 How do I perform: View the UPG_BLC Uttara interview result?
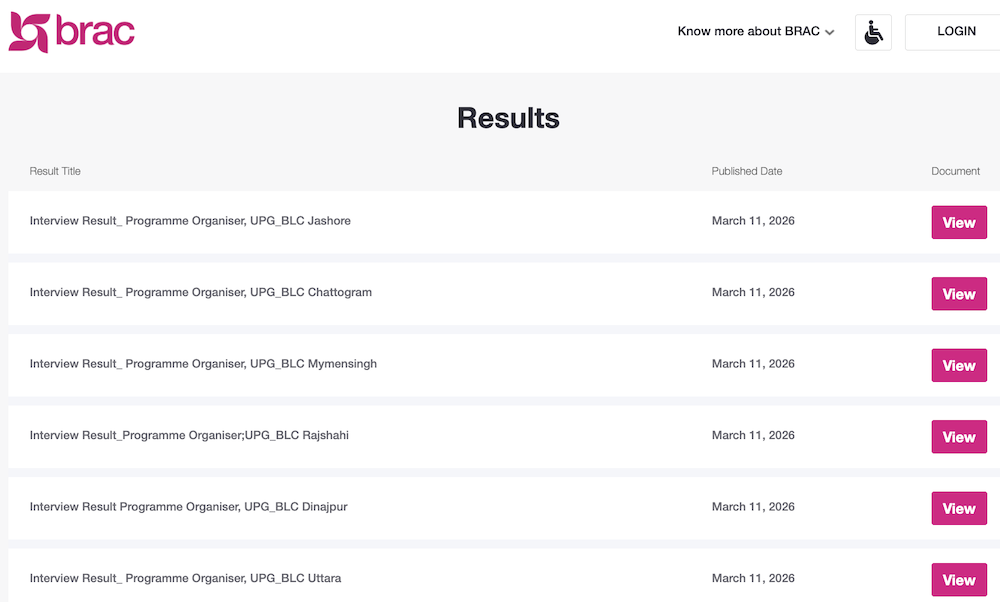[x=958, y=579]
